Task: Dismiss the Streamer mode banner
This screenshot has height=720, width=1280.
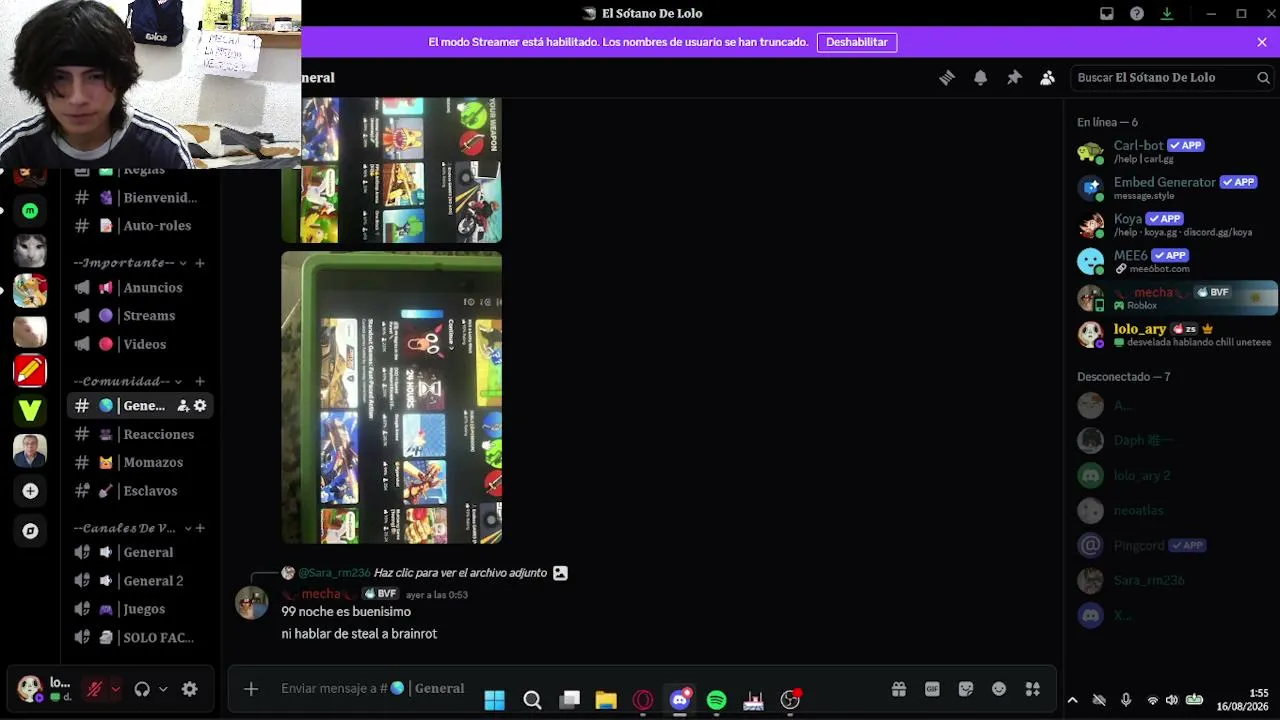Action: [1262, 42]
